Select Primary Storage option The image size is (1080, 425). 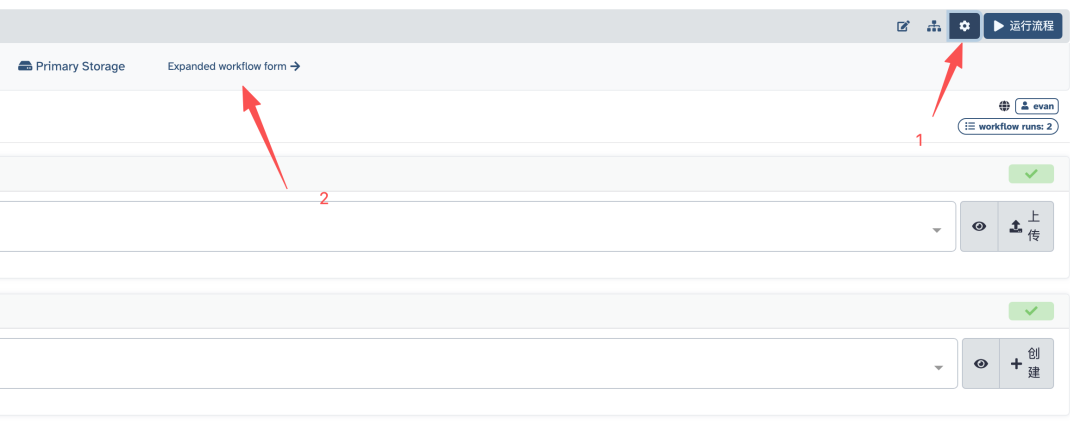tap(71, 67)
